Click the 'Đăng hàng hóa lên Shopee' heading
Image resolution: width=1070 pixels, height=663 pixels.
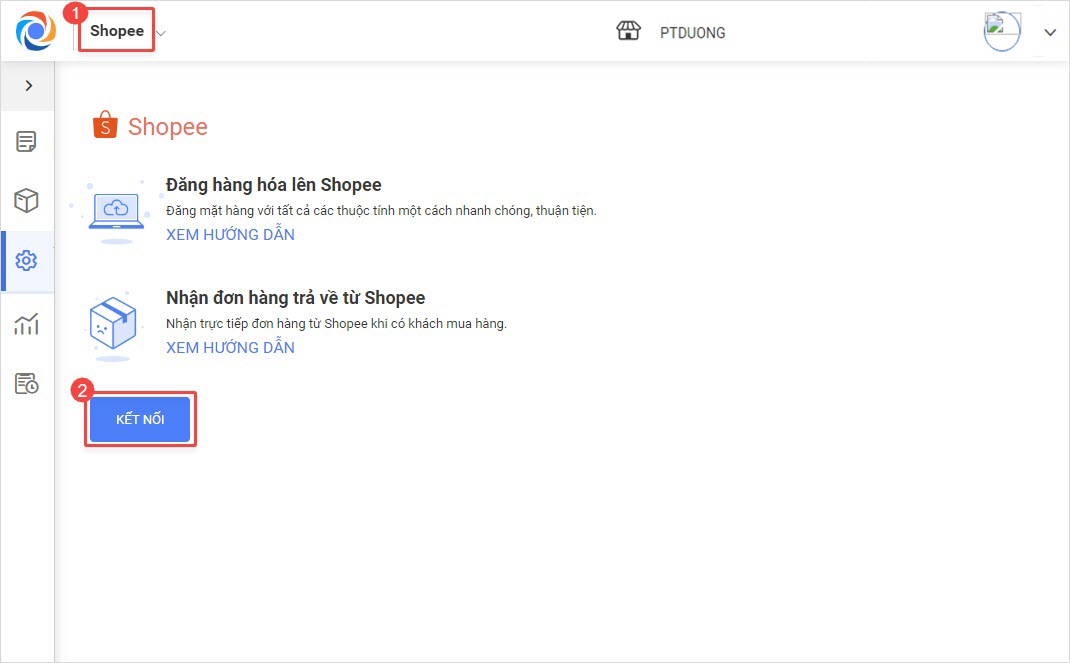click(274, 185)
